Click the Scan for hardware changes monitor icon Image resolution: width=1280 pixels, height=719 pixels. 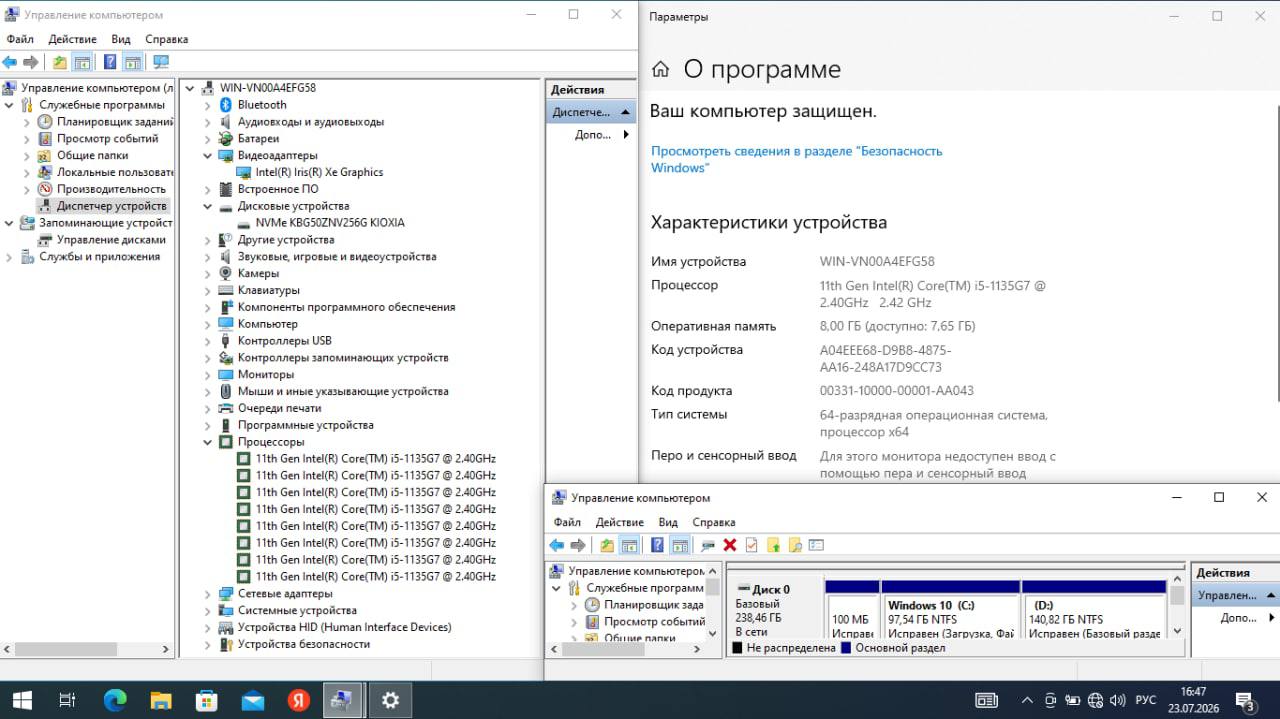[x=160, y=62]
